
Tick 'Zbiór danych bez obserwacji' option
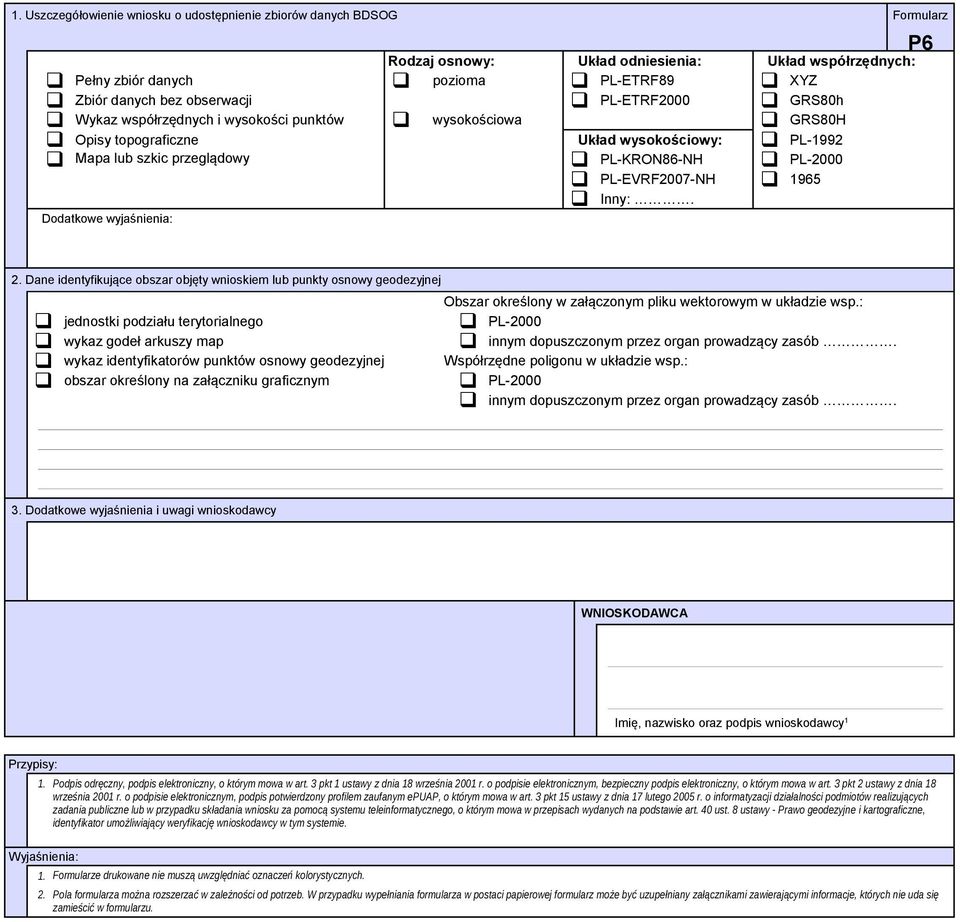(x=55, y=99)
